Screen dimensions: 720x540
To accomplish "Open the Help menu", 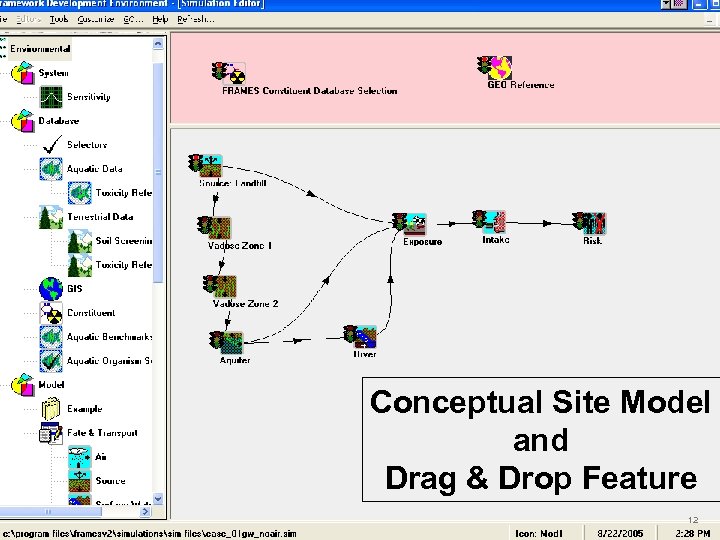I will click(160, 19).
